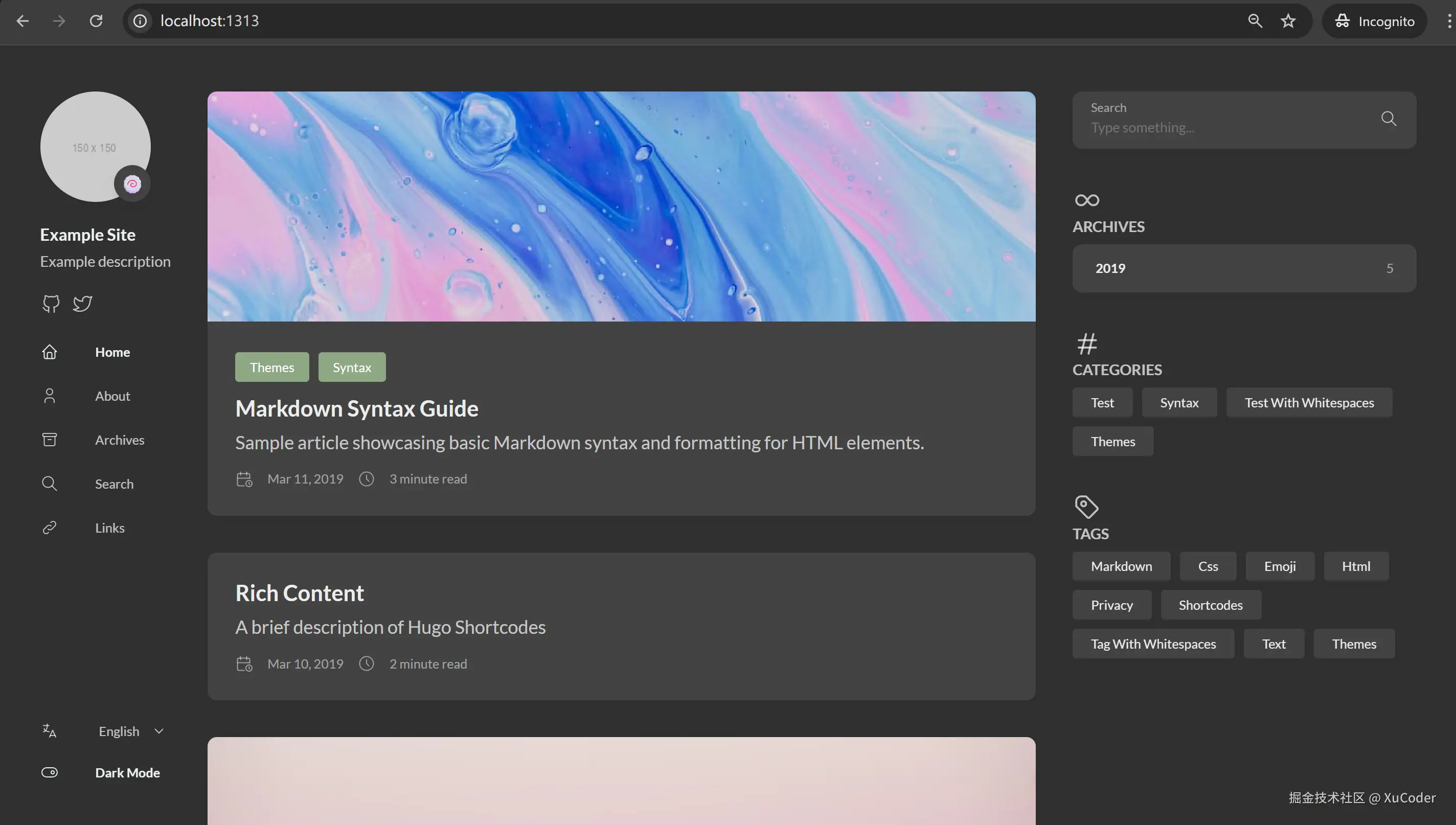Open the About menu item
The height and width of the screenshot is (825, 1456).
click(112, 396)
